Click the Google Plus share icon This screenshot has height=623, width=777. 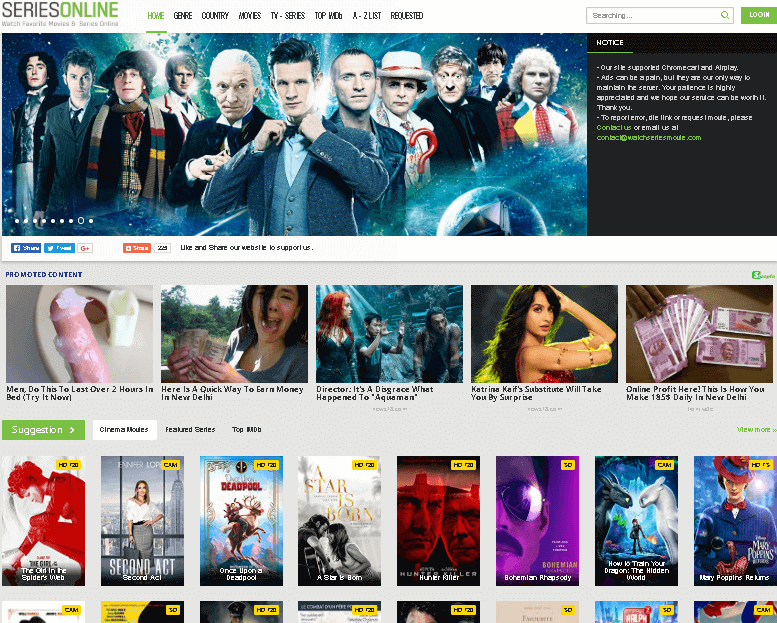[x=85, y=248]
